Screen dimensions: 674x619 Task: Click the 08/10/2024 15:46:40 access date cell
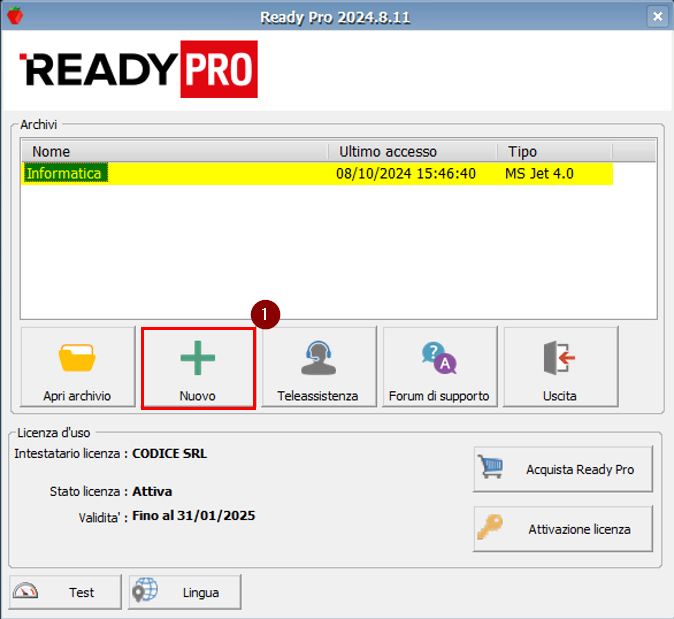pyautogui.click(x=406, y=174)
